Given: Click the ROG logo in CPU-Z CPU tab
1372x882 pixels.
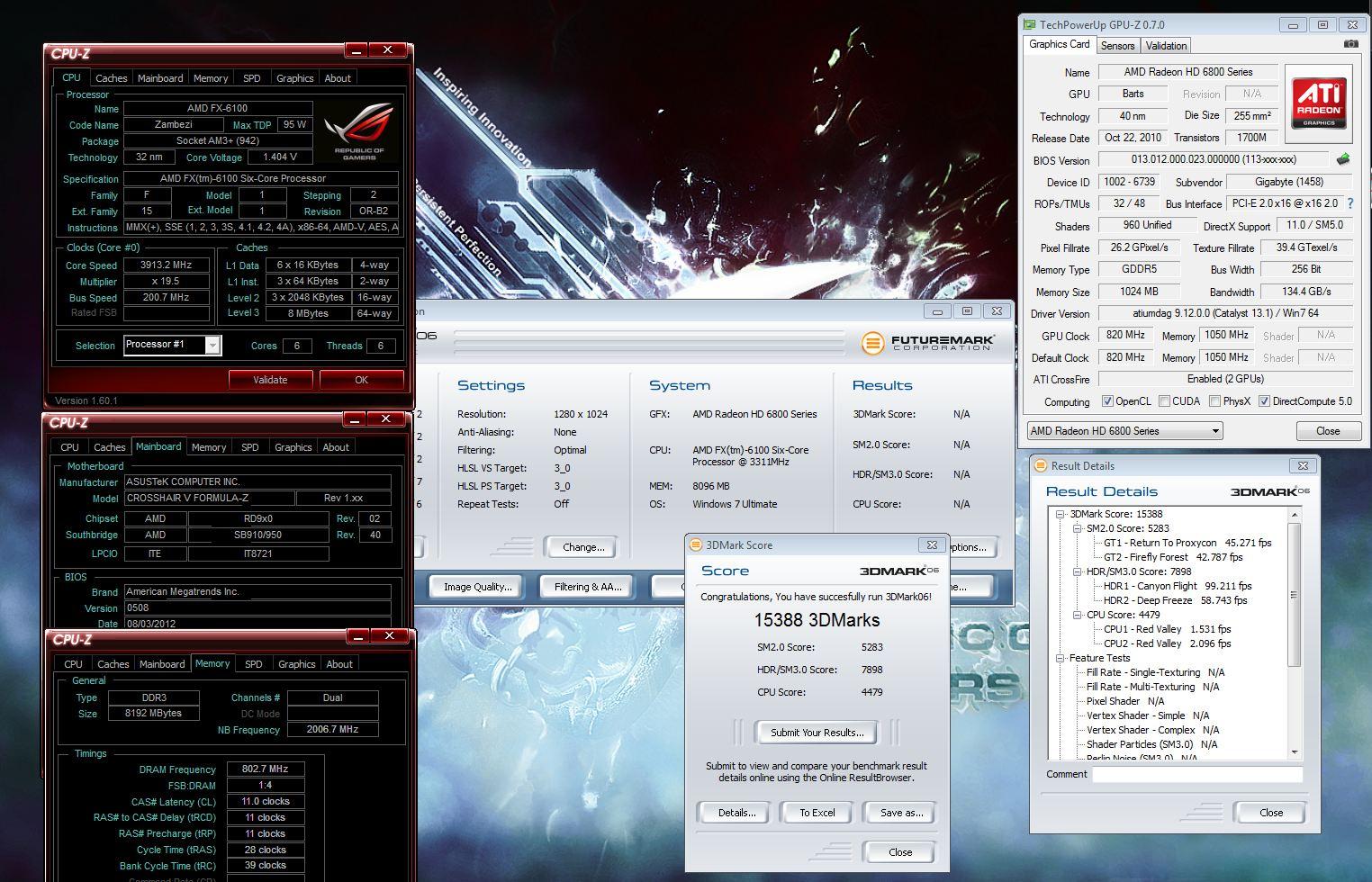Looking at the screenshot, I should 358,131.
